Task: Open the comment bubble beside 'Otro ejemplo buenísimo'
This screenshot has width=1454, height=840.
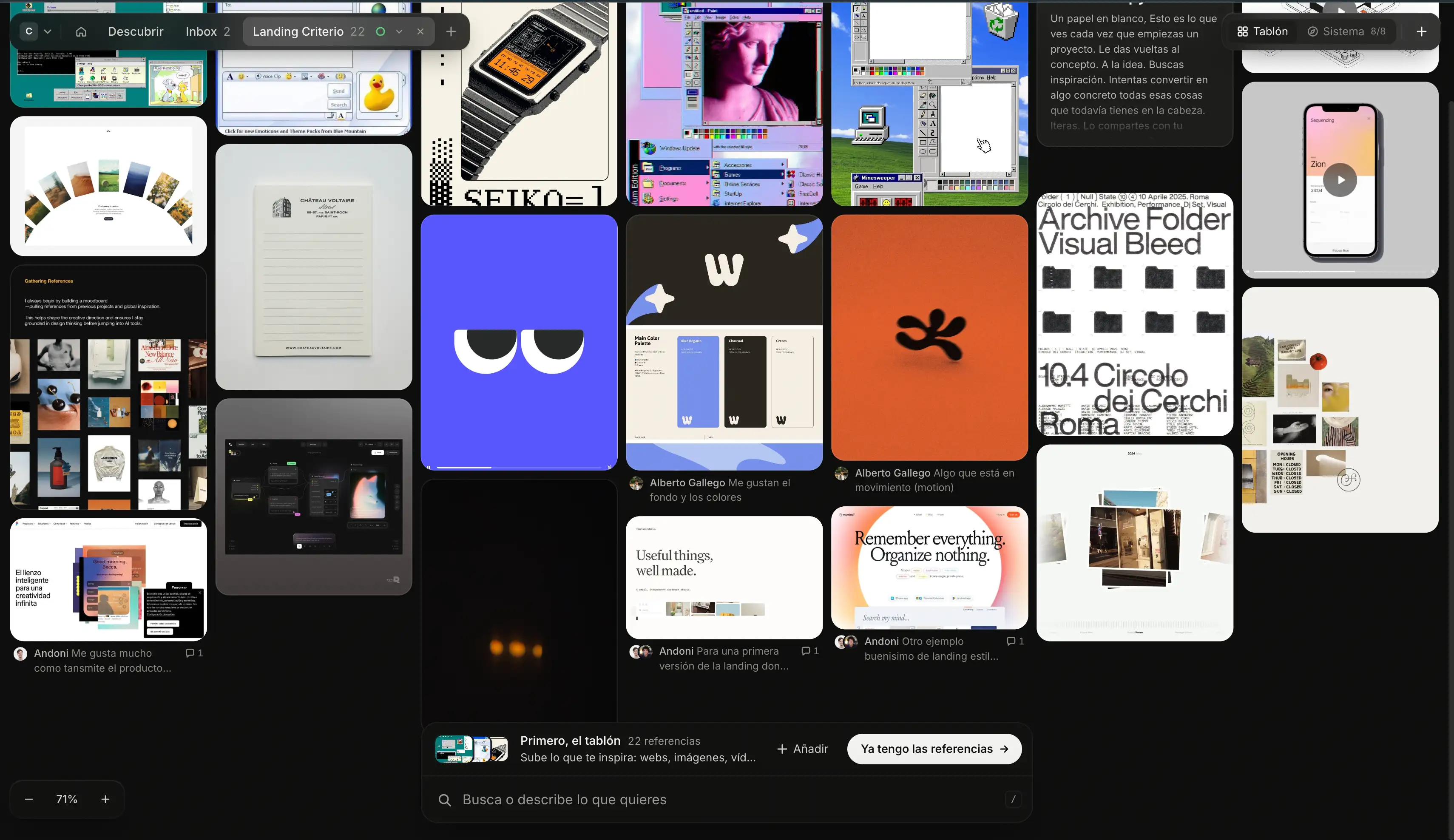Action: pos(1015,641)
